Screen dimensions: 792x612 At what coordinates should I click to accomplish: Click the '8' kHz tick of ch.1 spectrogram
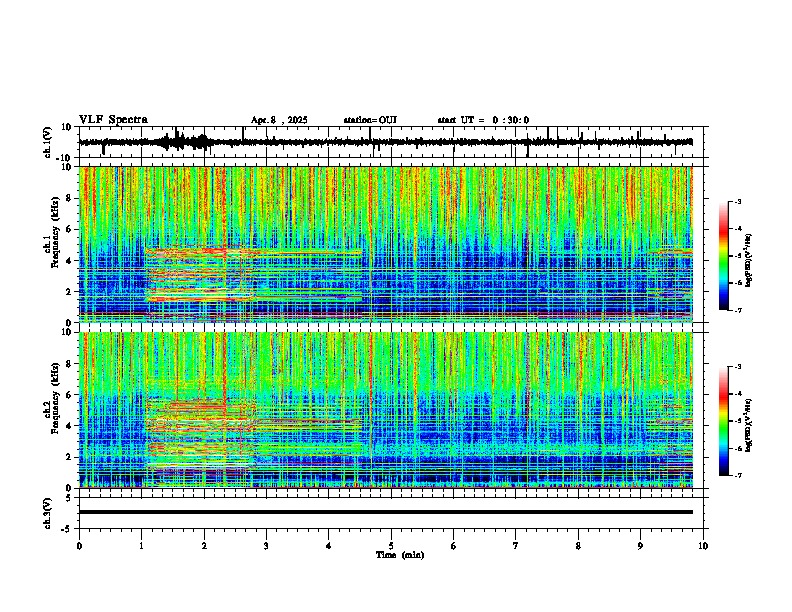(x=70, y=198)
